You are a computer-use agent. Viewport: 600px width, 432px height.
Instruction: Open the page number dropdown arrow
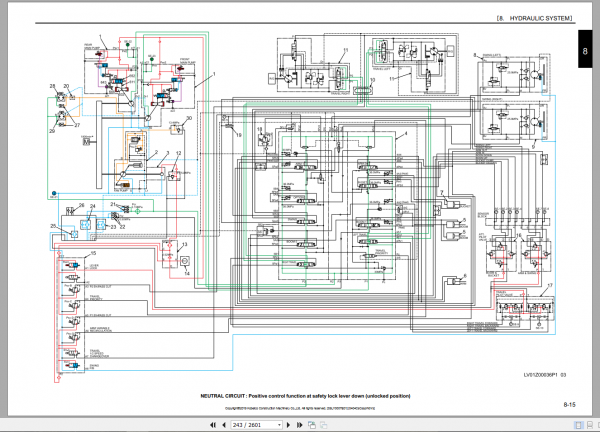279,425
